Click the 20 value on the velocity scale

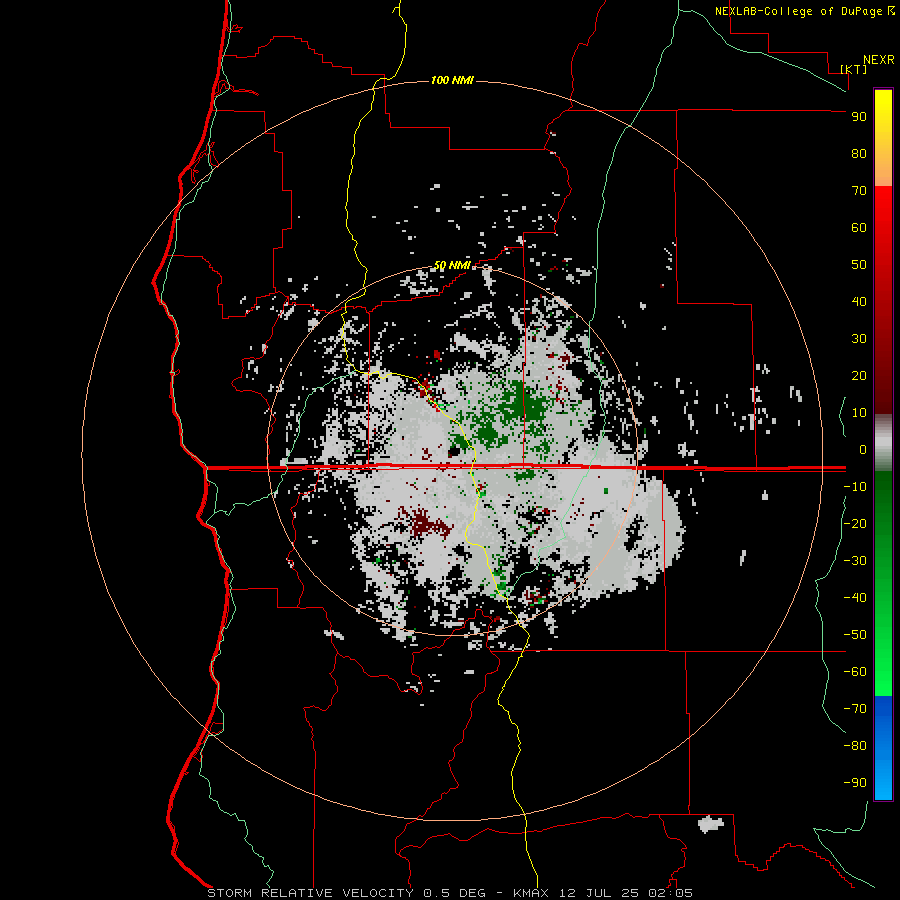click(x=859, y=375)
